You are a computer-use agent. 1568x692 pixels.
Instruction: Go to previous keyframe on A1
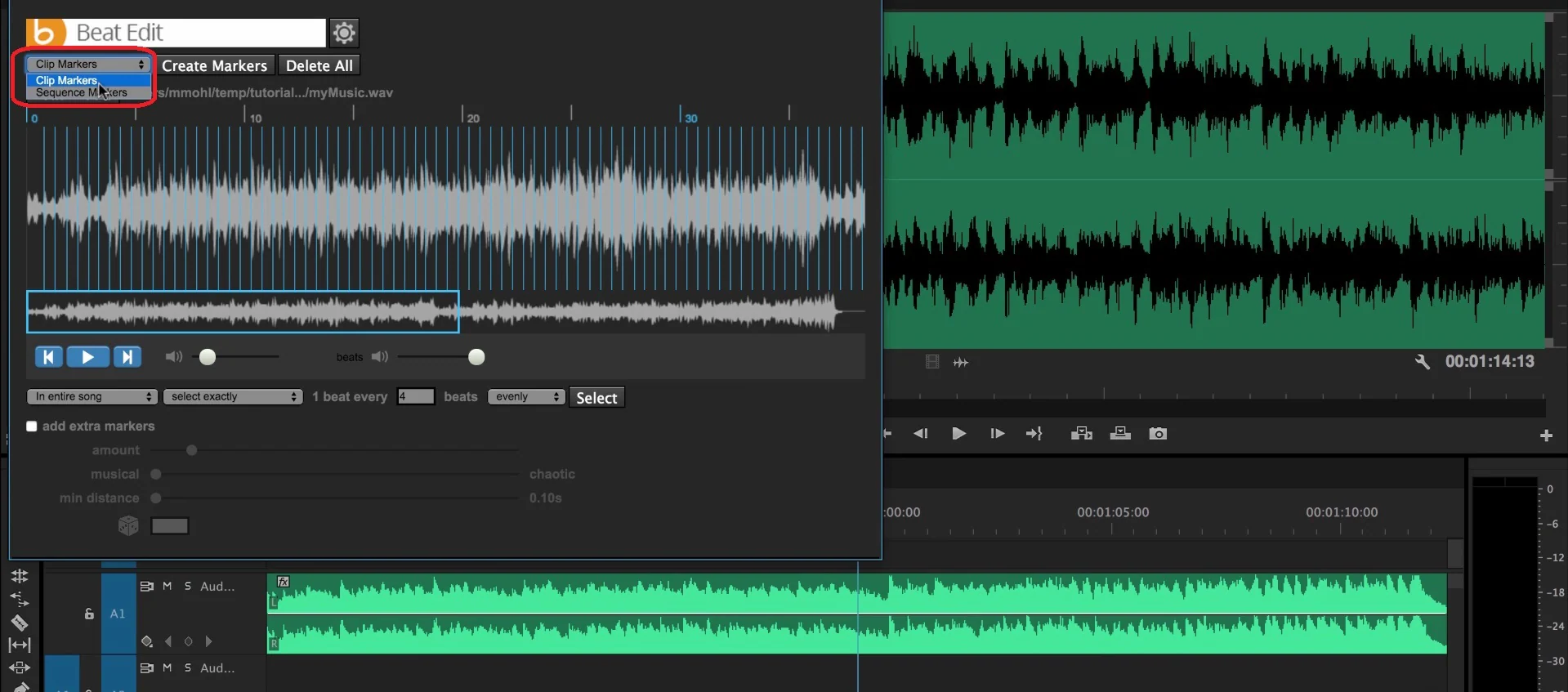pyautogui.click(x=168, y=641)
